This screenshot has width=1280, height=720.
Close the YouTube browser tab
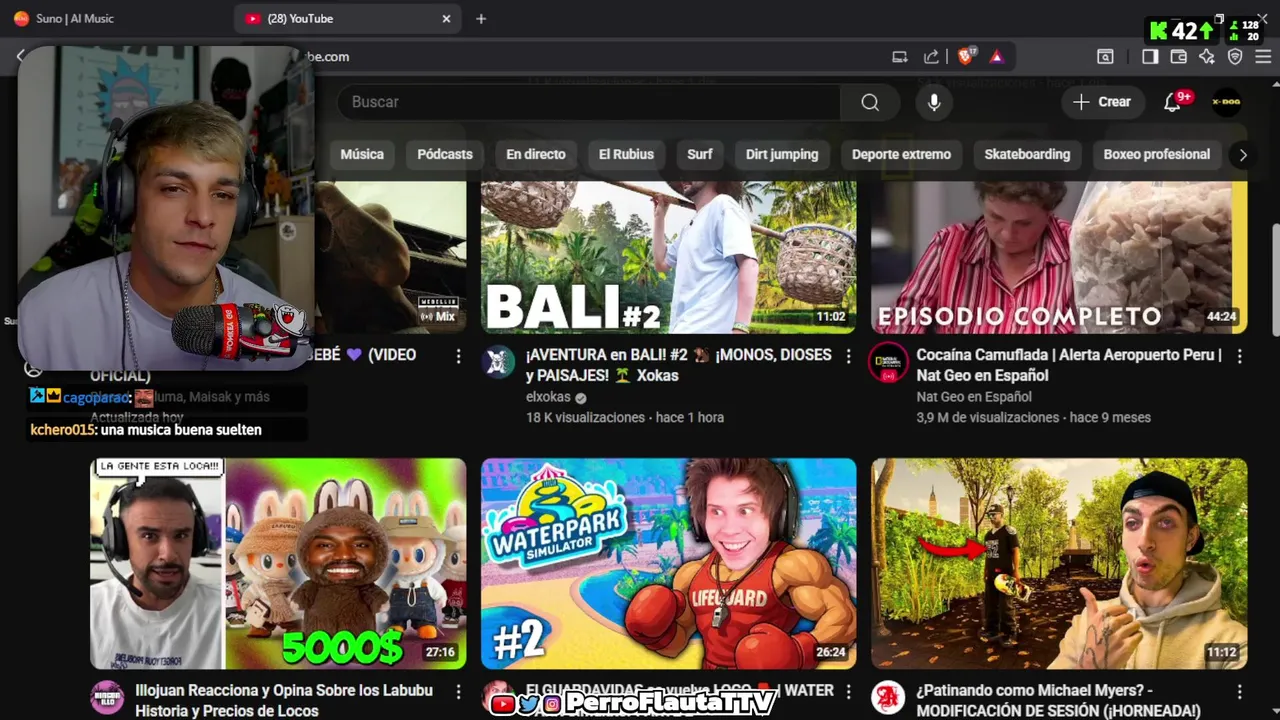(446, 19)
